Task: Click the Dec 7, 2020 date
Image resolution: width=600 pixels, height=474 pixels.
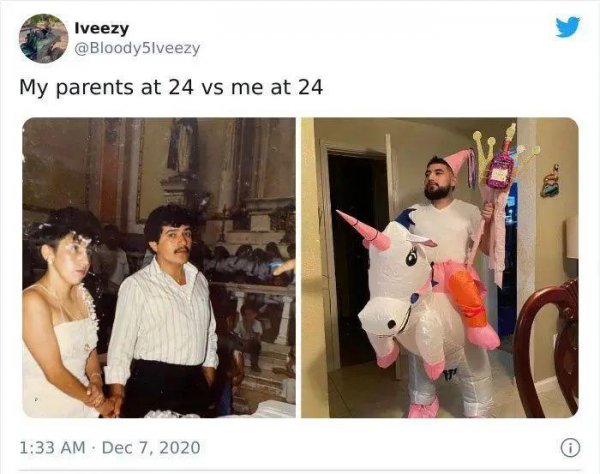Action: pyautogui.click(x=151, y=448)
